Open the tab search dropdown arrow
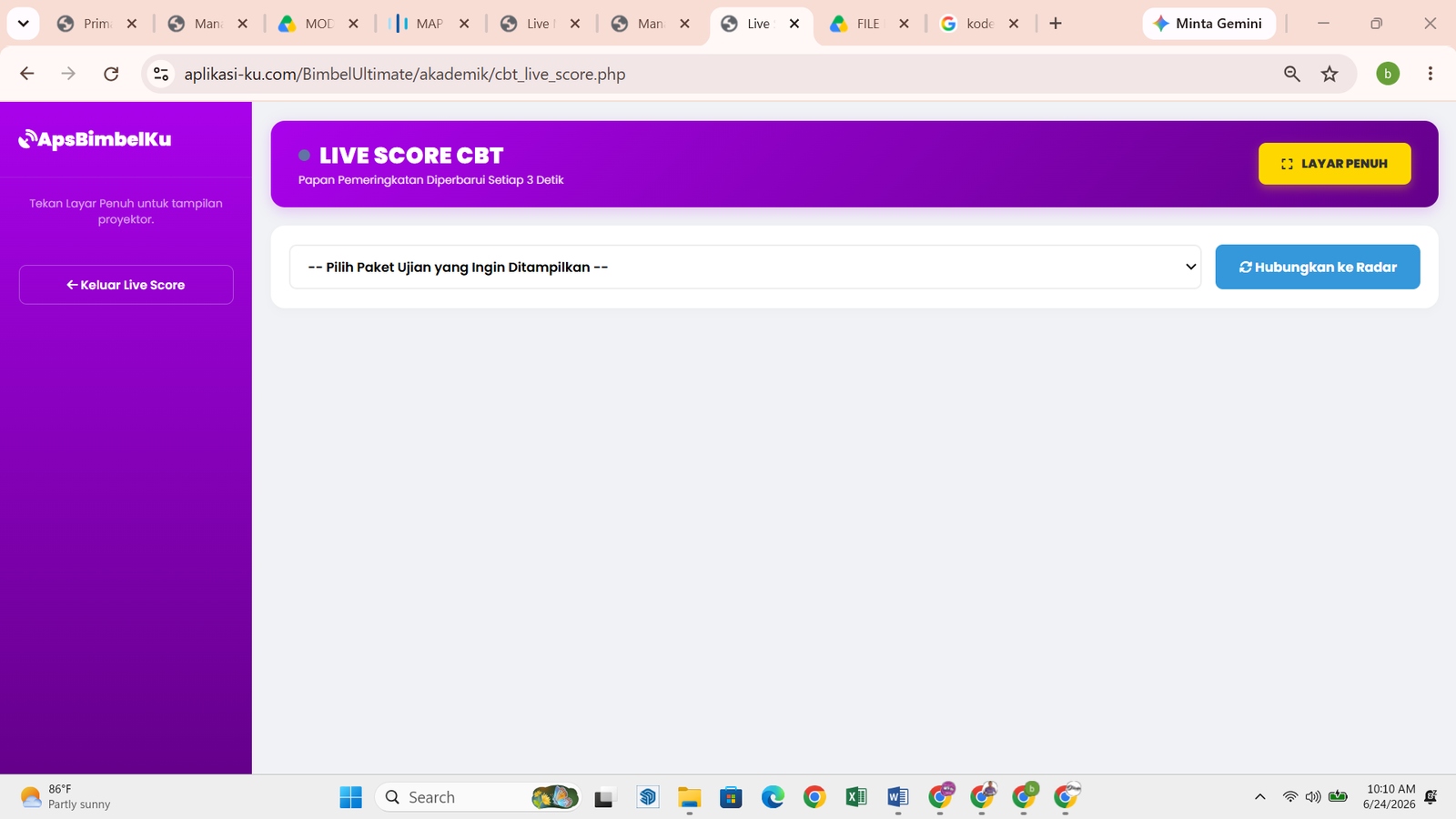This screenshot has height=819, width=1456. 23,24
